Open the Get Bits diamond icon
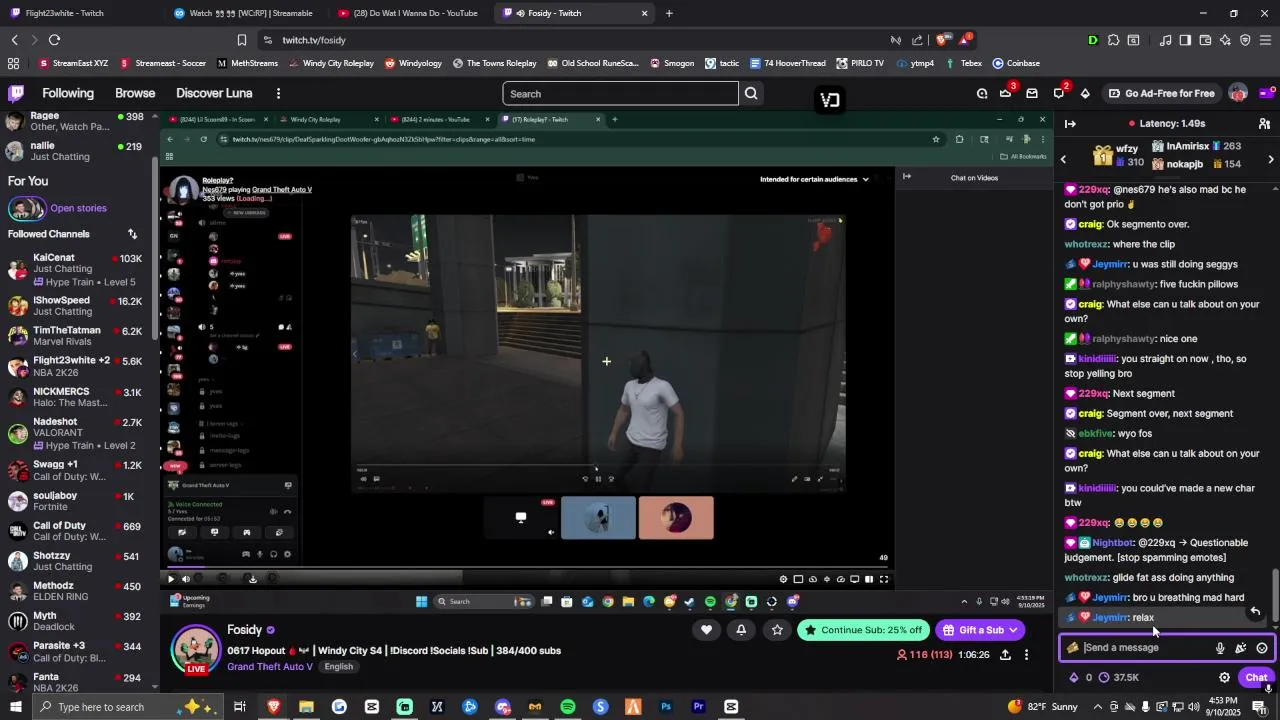 click(x=1085, y=93)
